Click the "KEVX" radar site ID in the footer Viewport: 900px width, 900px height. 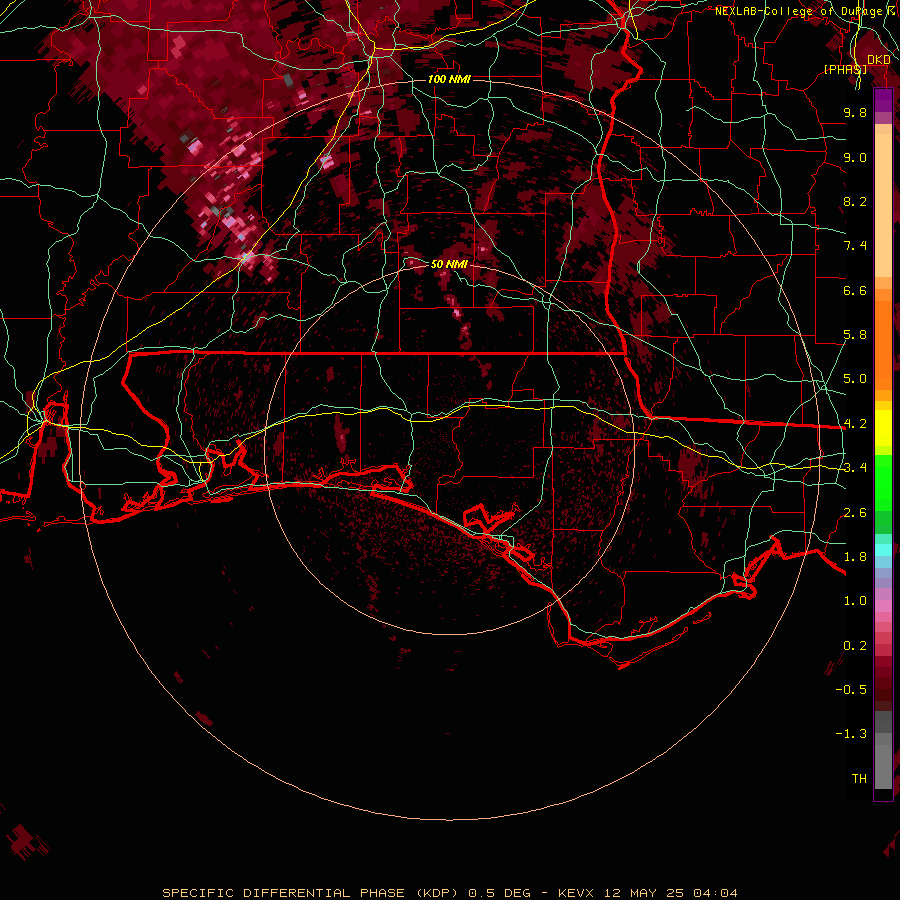tap(577, 893)
